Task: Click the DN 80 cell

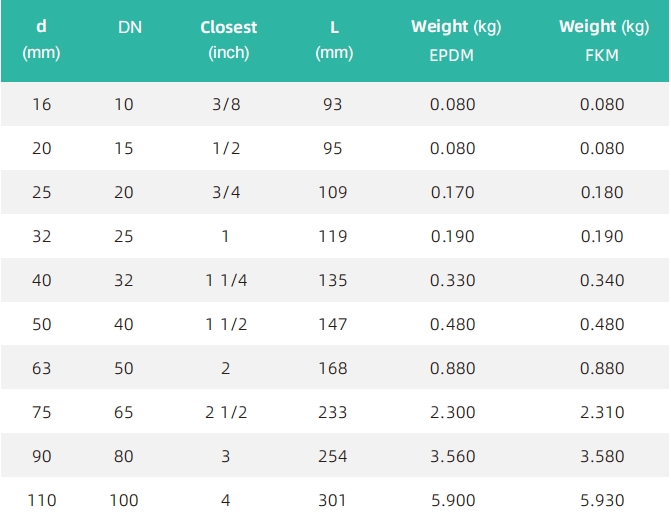Action: pos(124,456)
